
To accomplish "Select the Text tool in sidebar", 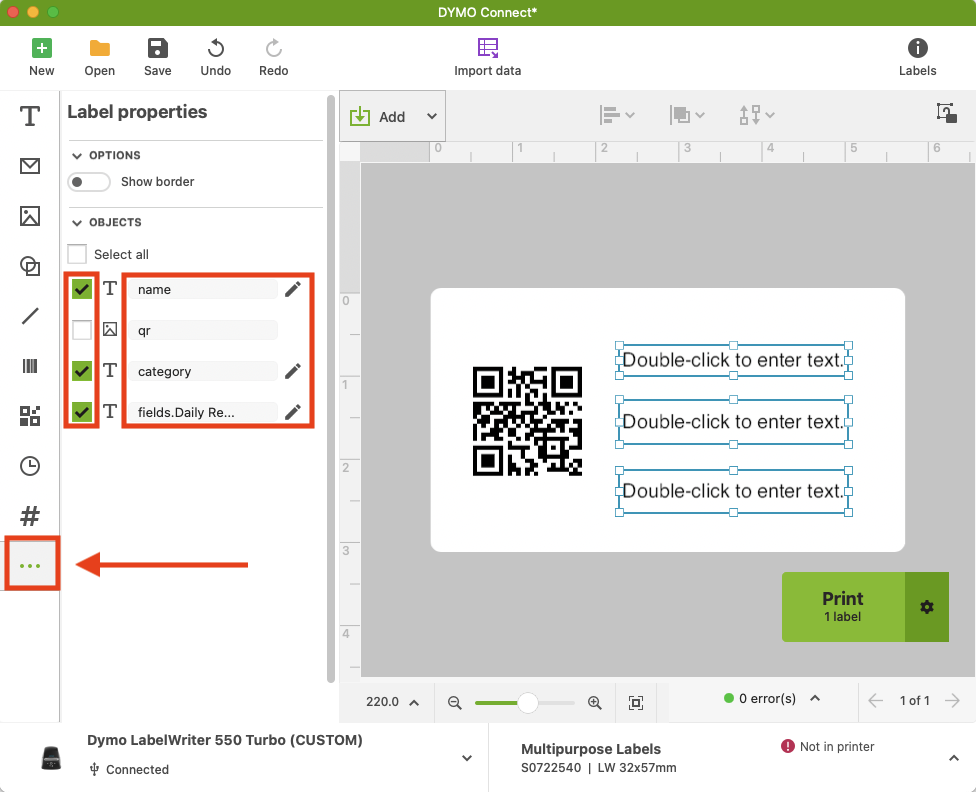I will [x=30, y=116].
